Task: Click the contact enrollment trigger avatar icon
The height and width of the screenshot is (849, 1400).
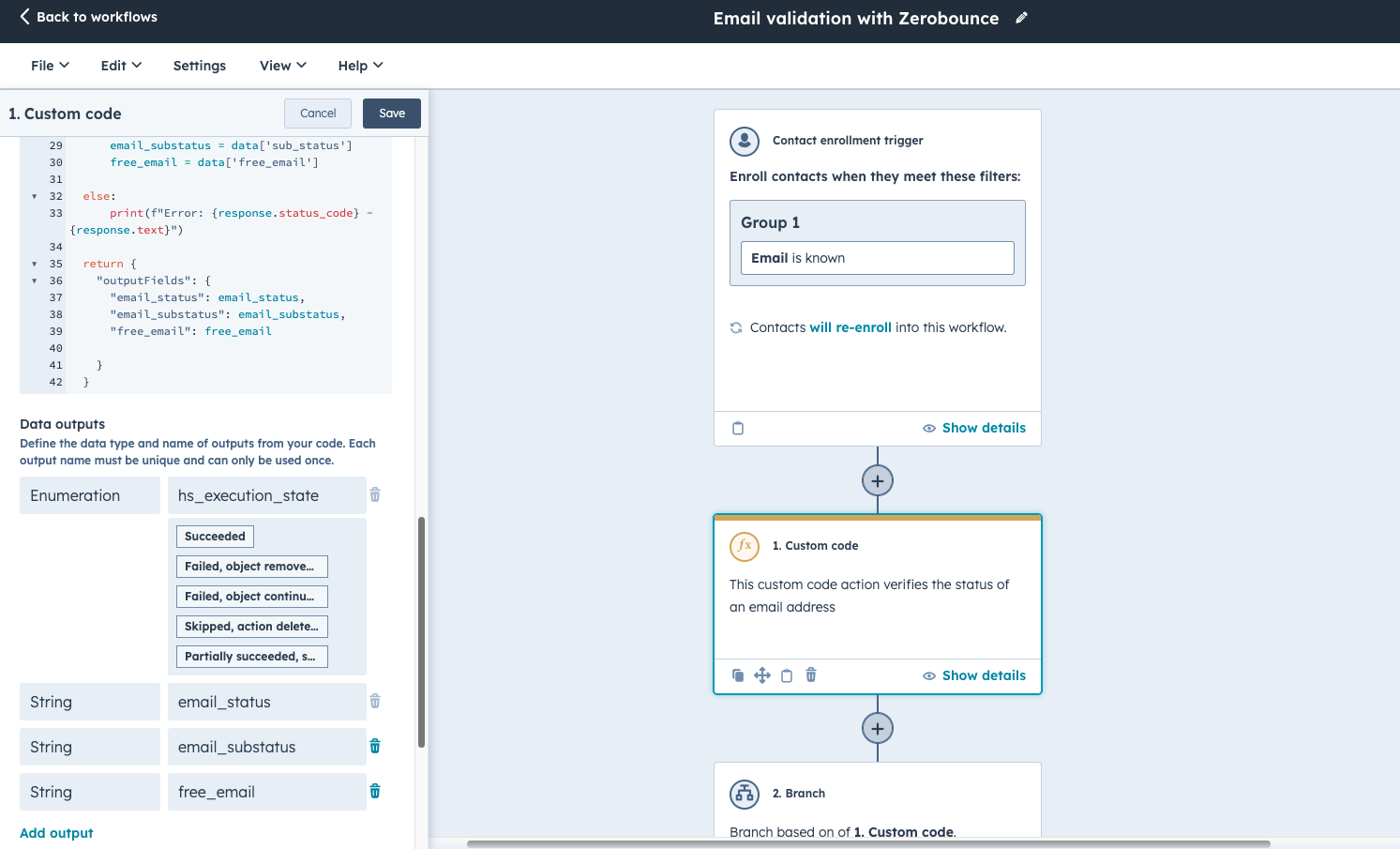Action: tap(745, 141)
